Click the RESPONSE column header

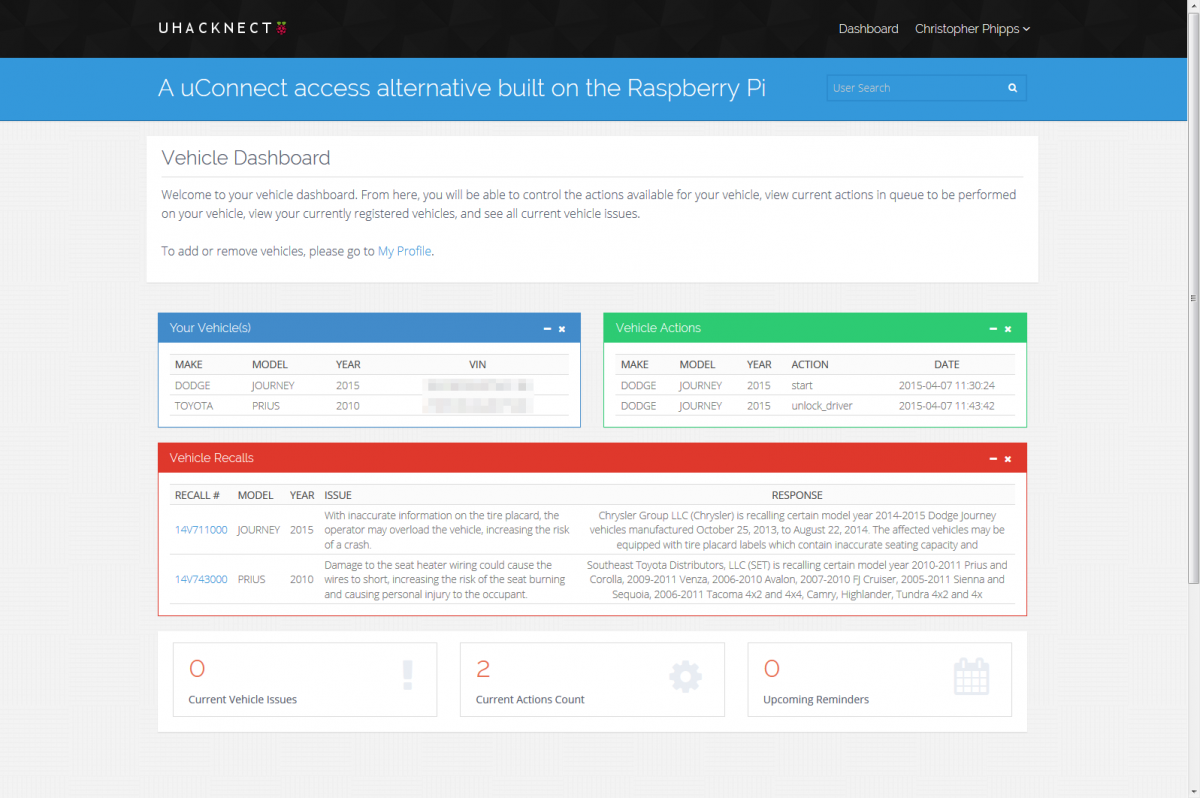[x=797, y=495]
